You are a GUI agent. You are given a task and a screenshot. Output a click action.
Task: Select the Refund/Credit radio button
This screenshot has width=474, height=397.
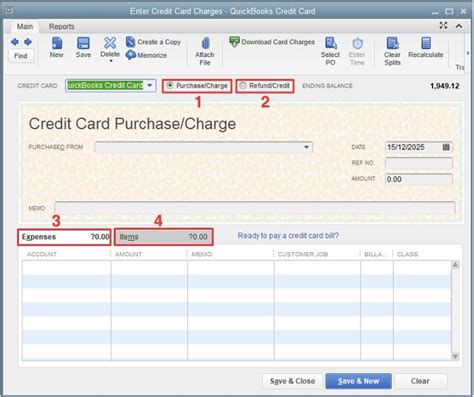coord(243,86)
